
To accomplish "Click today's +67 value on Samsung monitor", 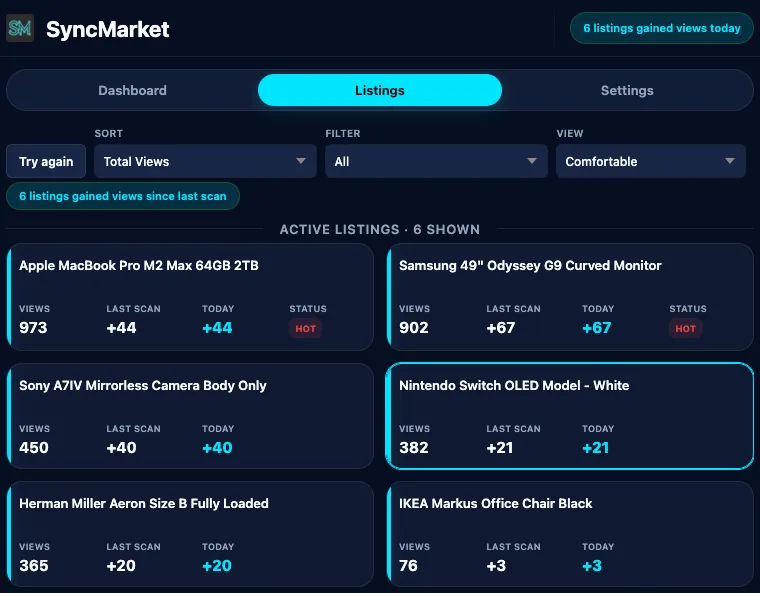I will (597, 328).
